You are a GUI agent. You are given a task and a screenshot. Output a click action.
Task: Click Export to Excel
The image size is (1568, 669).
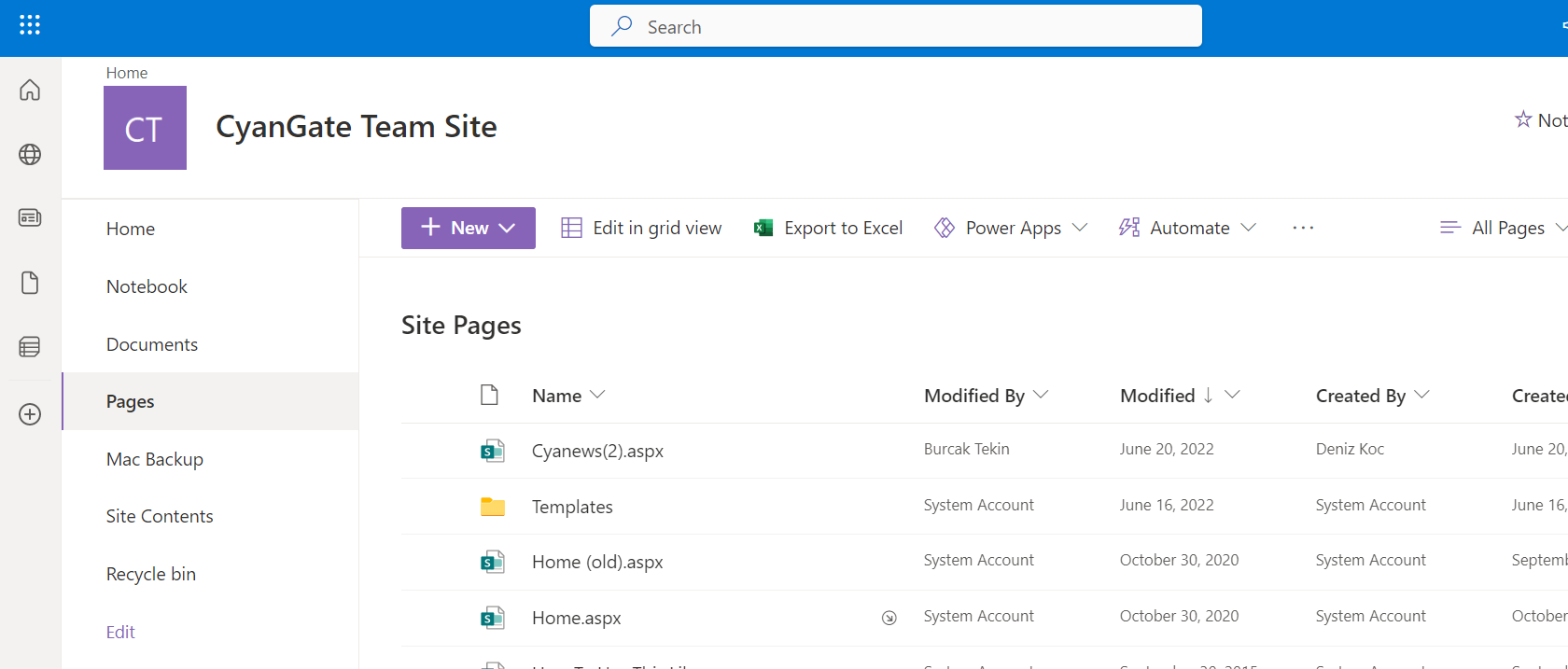click(829, 228)
